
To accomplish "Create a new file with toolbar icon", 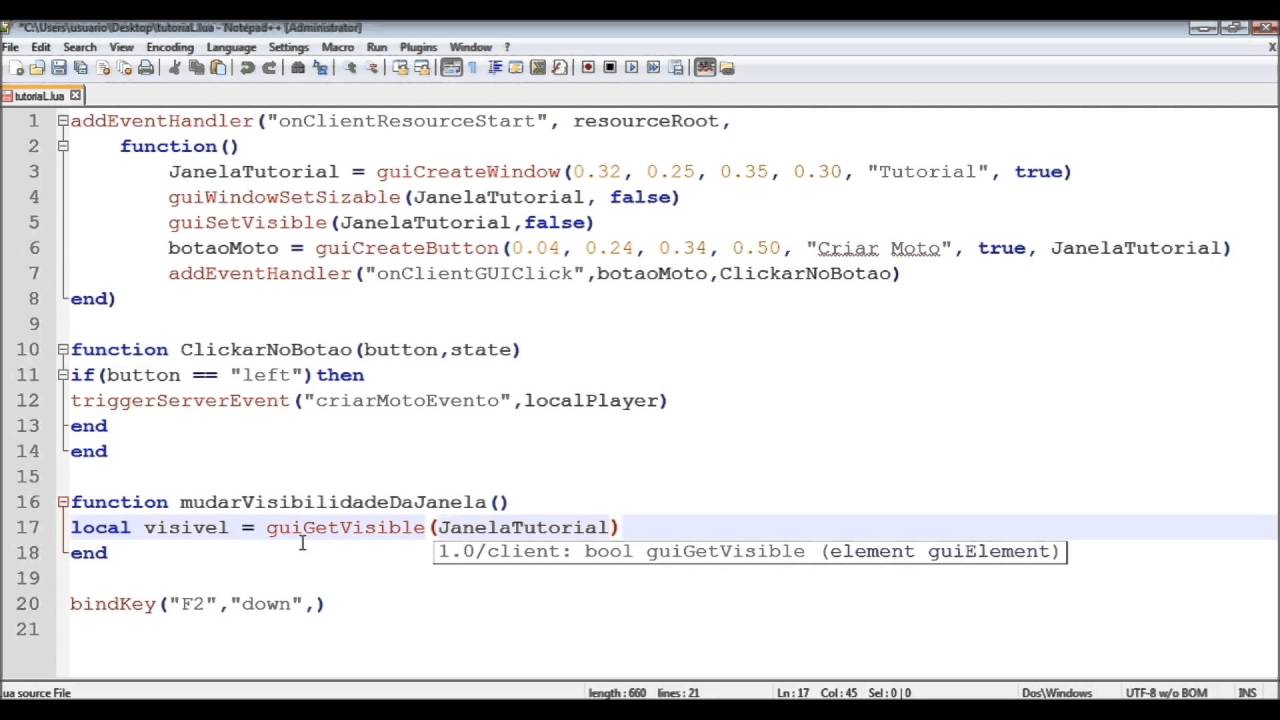I will 17,68.
